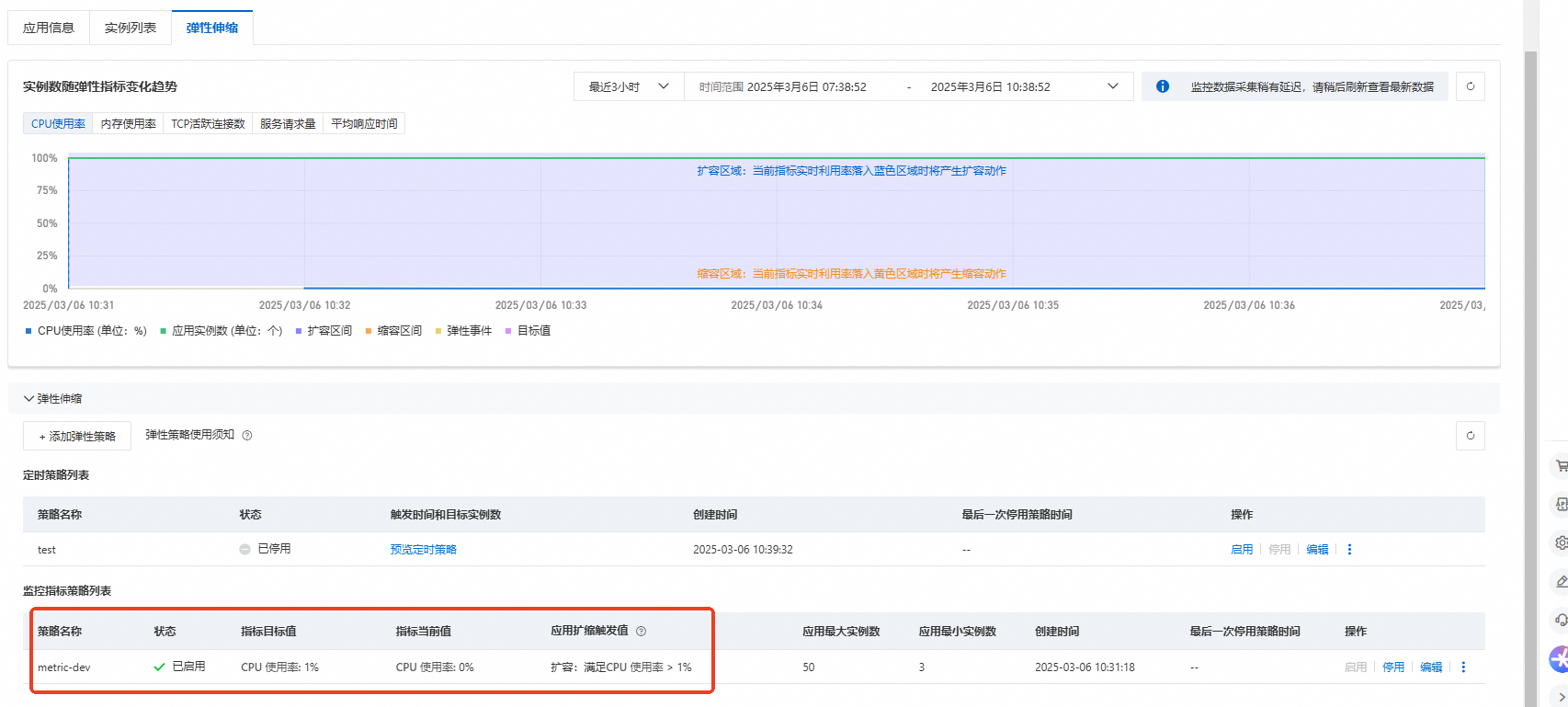Viewport: 1568px width, 707px height.
Task: Click 编辑 for the metric-dev policy
Action: point(1431,667)
